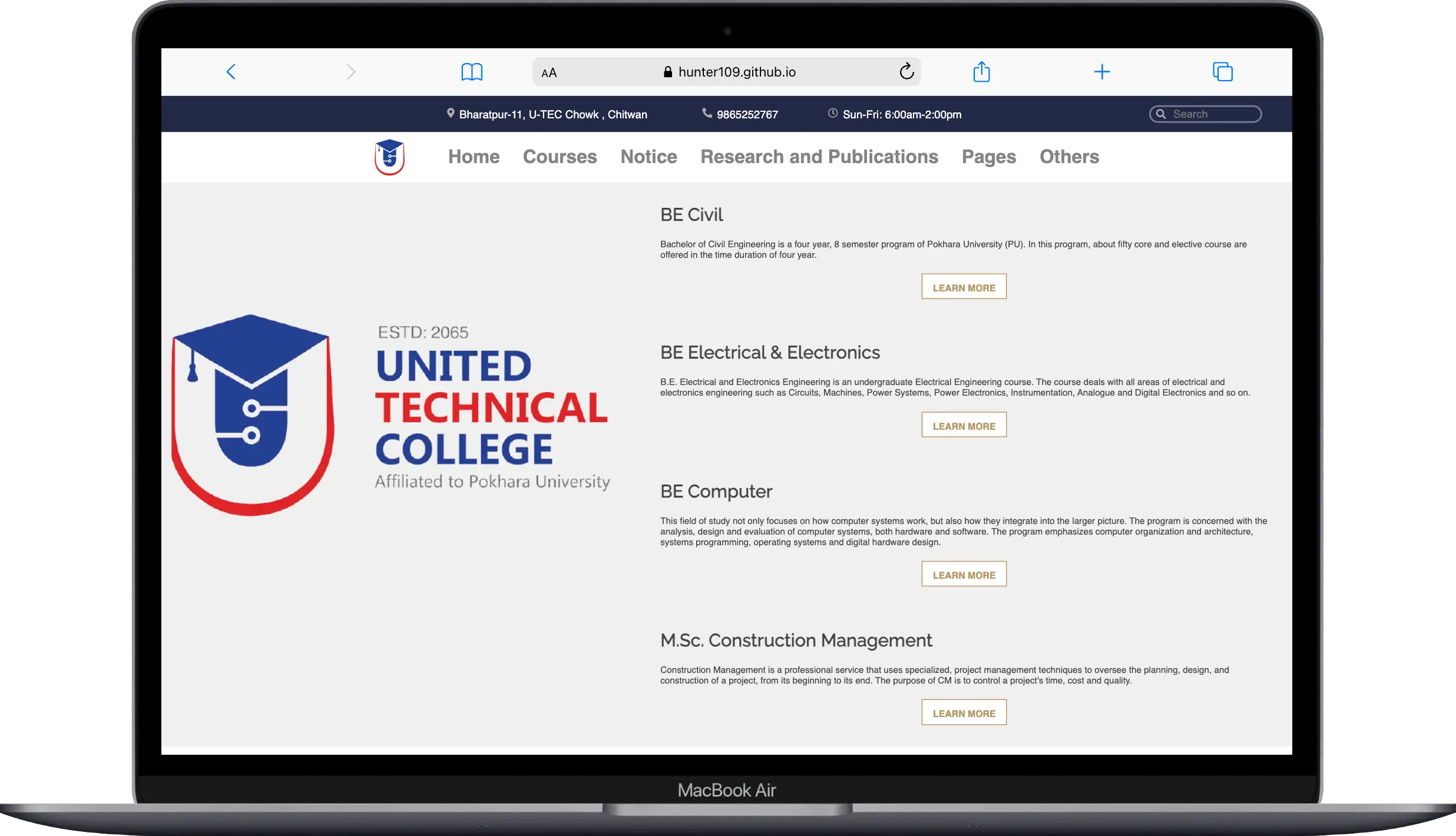Open the Notice section
This screenshot has height=836, width=1456.
point(648,157)
